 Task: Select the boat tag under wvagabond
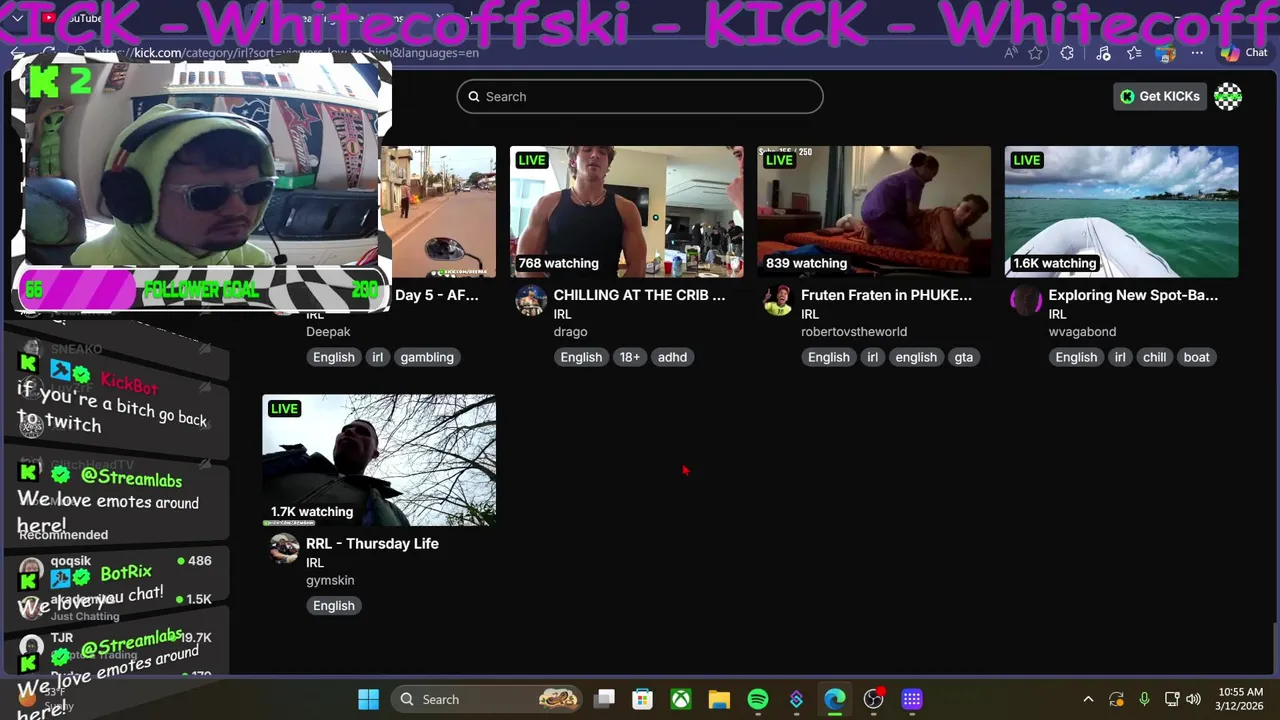[1196, 357]
